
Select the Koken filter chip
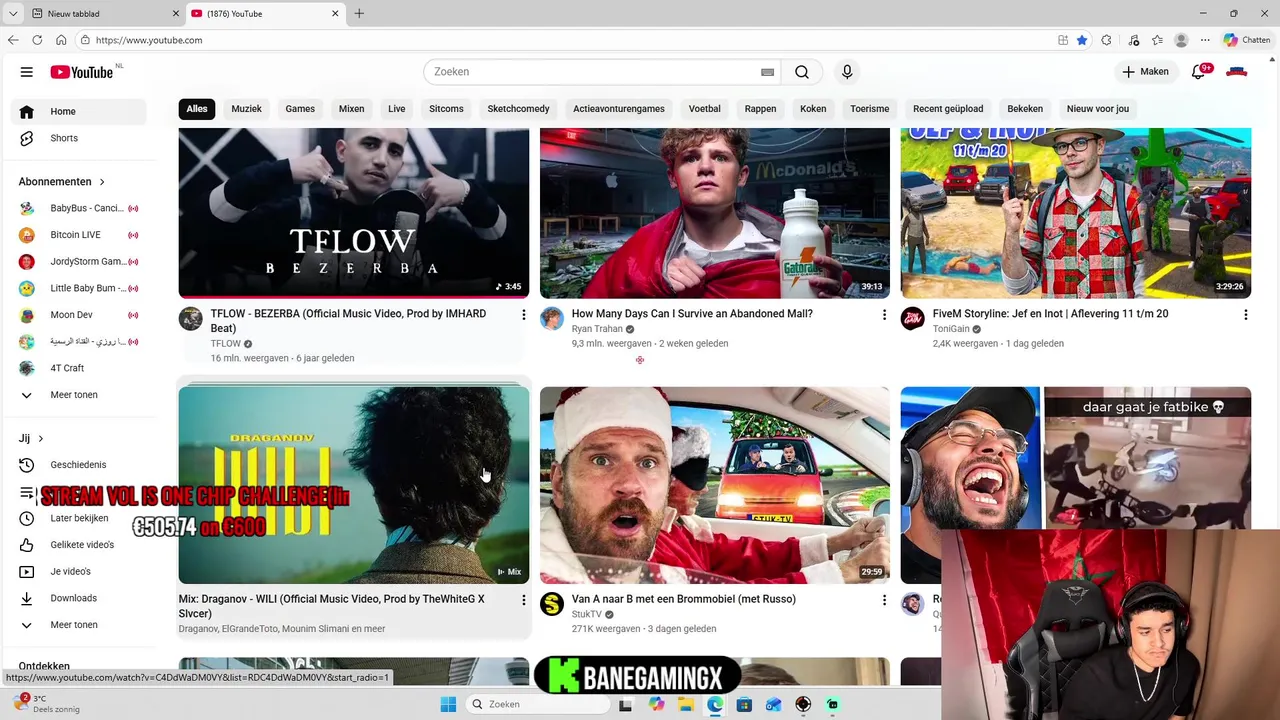(x=813, y=109)
